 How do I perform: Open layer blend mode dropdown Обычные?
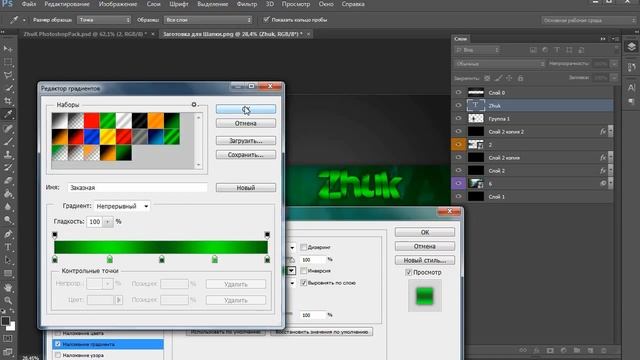coord(500,64)
